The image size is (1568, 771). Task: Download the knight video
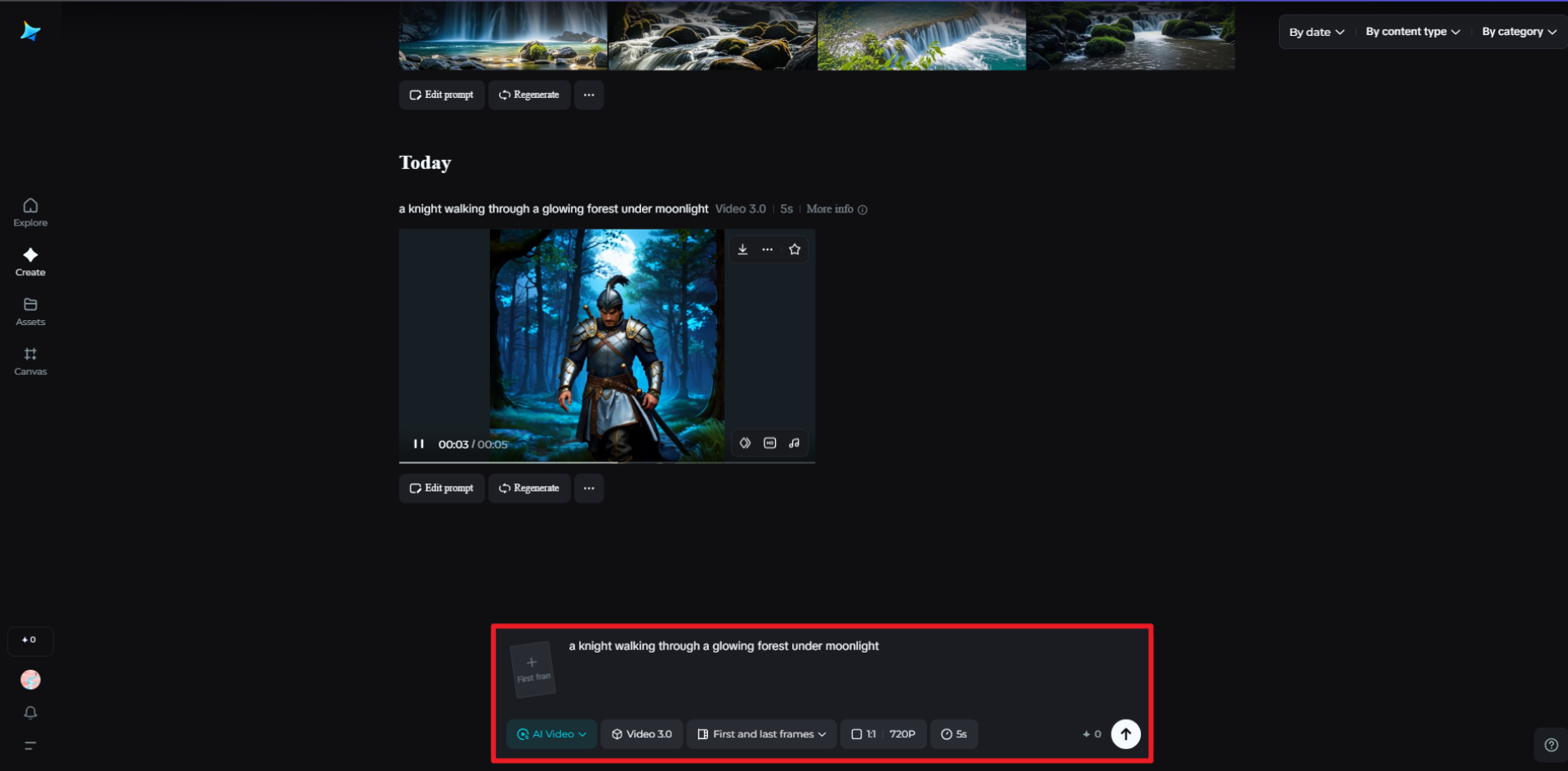(742, 249)
